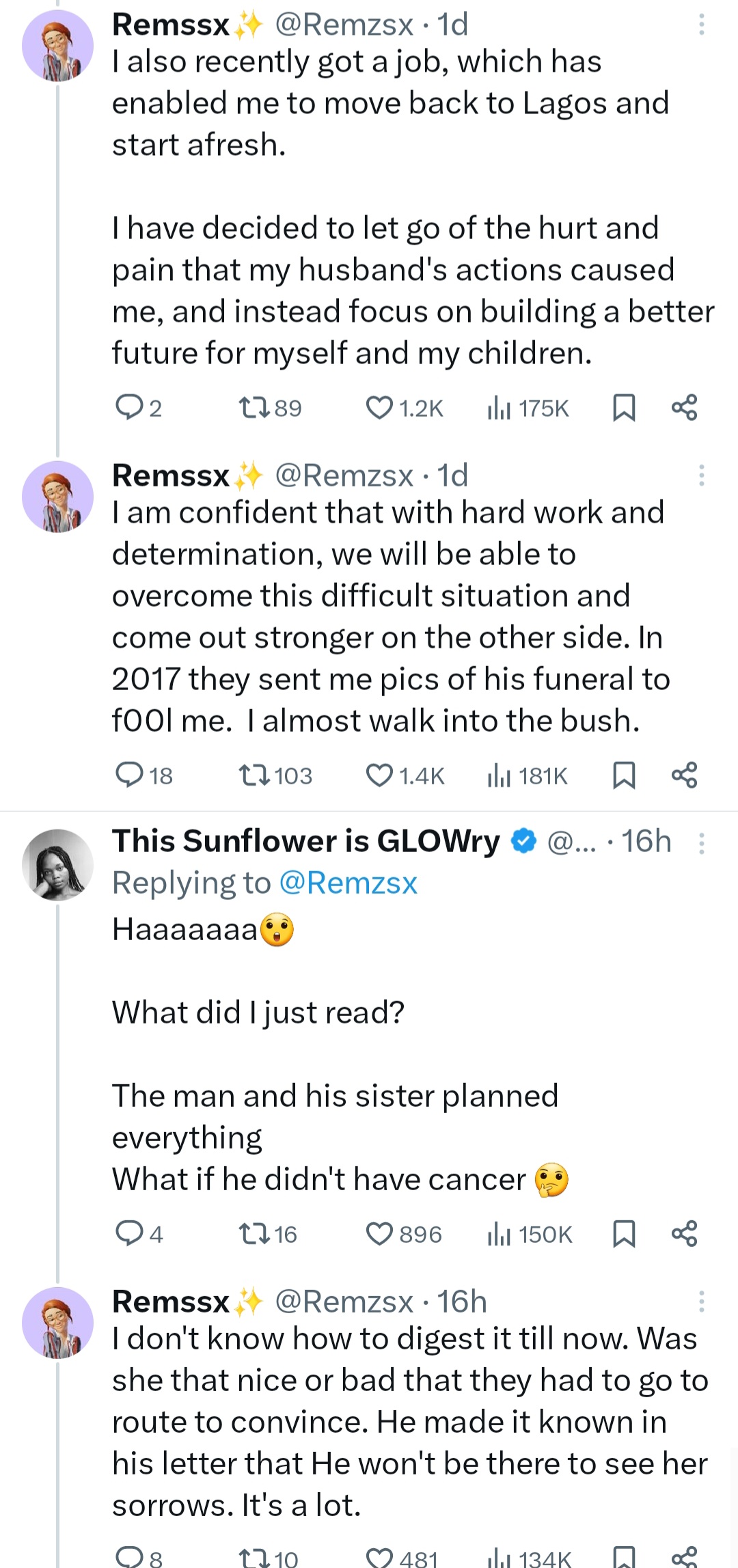Like GLOWry's reply with 896 likes

[x=380, y=1234]
